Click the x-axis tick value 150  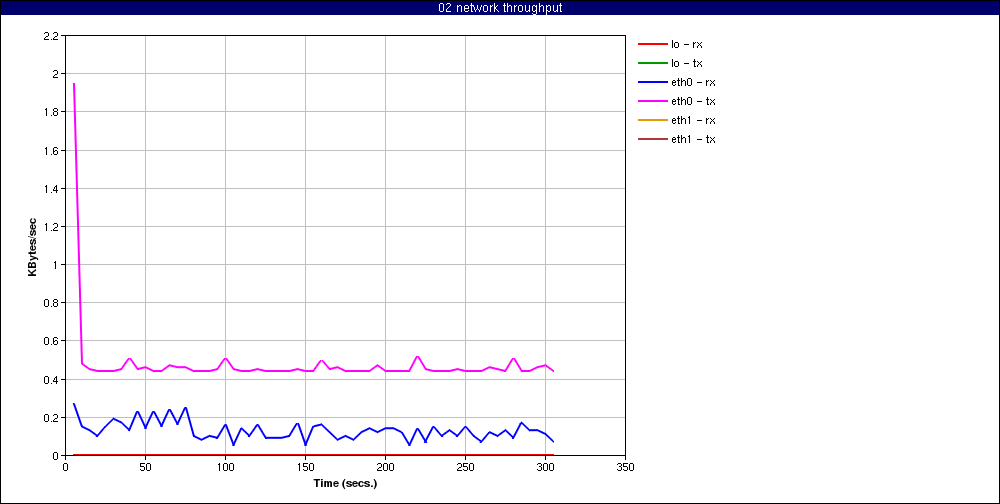click(x=305, y=467)
